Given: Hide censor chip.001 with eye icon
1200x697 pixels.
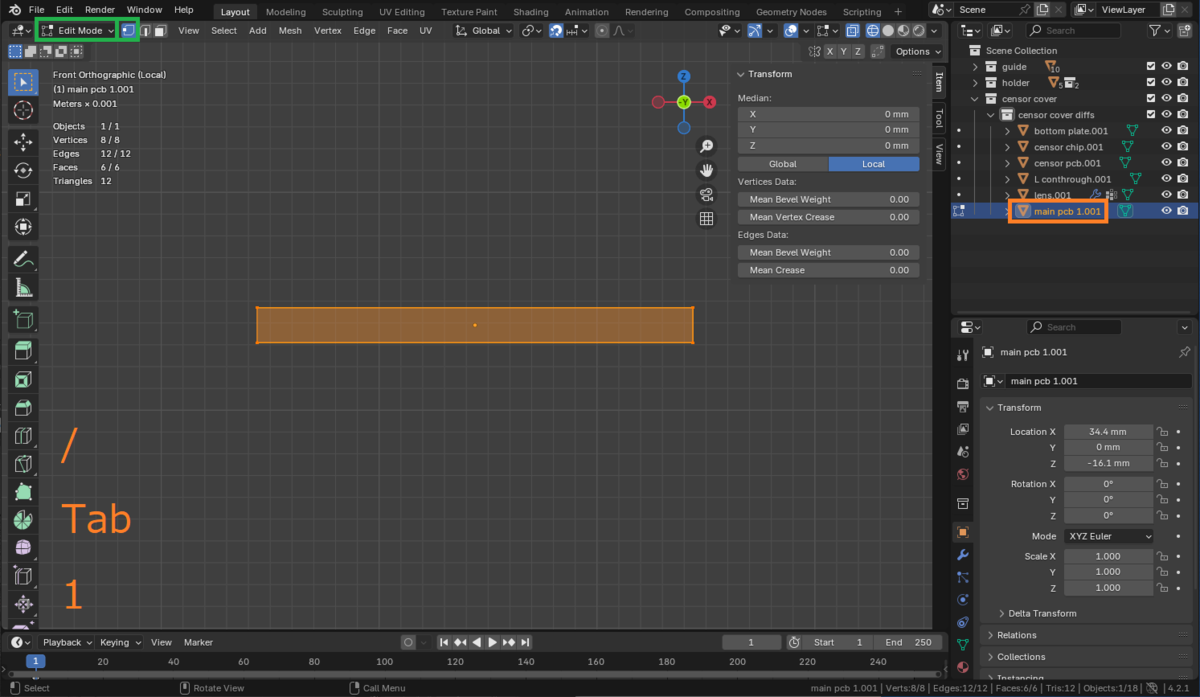Looking at the screenshot, I should tap(1166, 147).
